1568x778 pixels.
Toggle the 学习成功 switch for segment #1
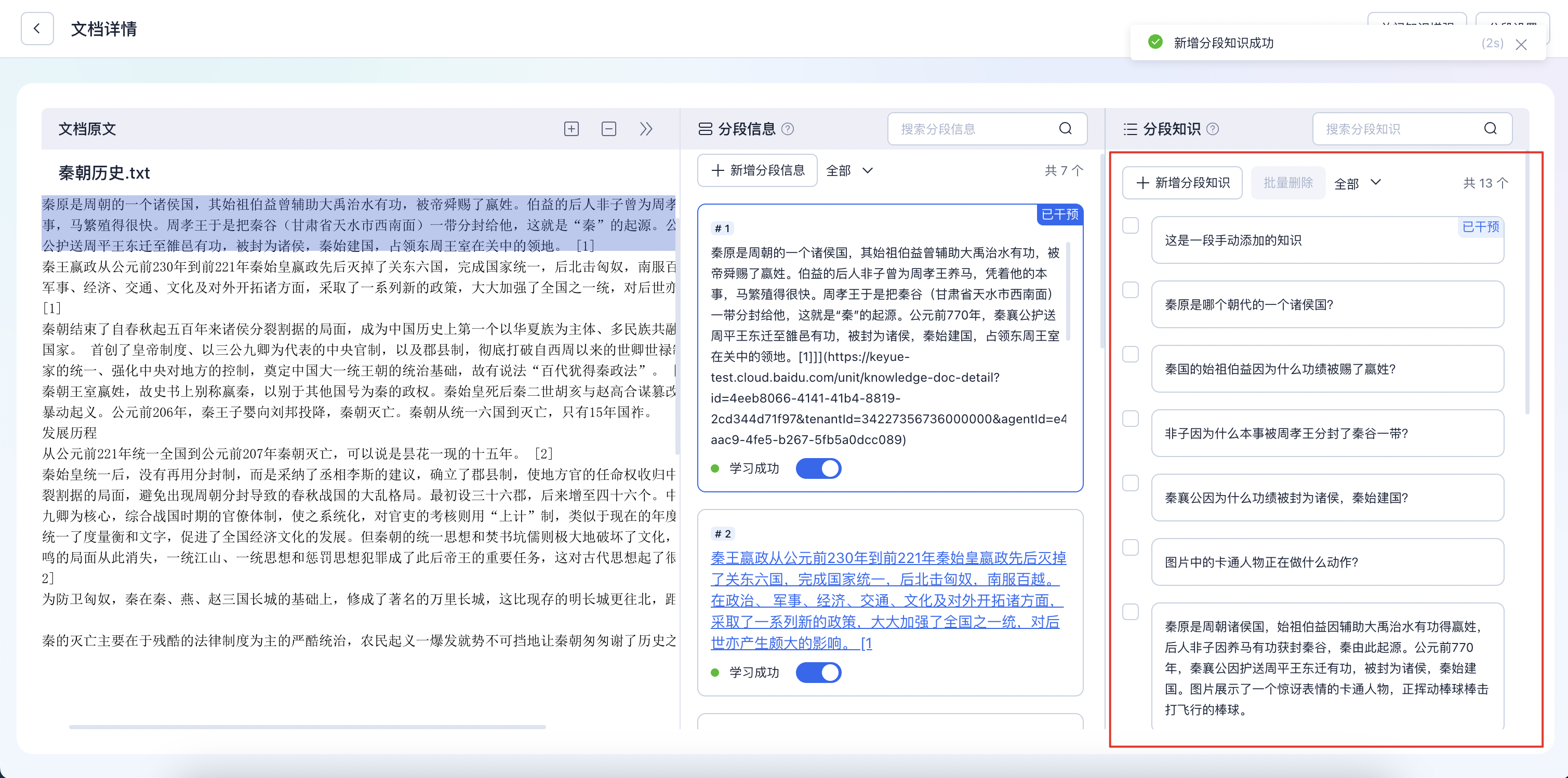click(818, 468)
